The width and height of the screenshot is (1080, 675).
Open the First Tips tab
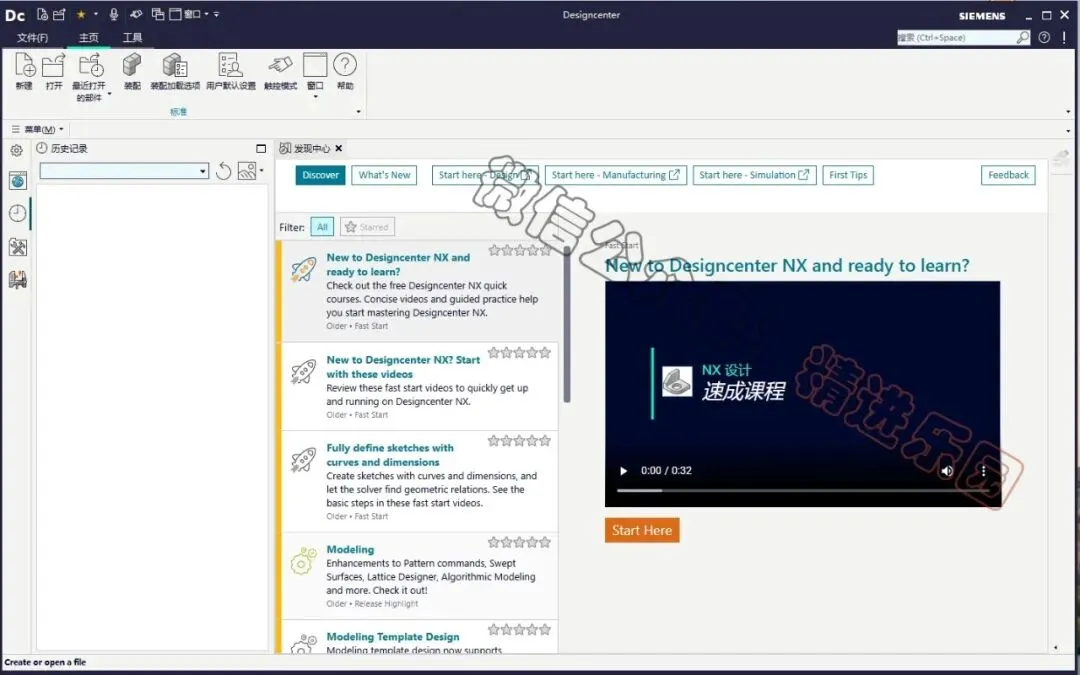pos(848,175)
